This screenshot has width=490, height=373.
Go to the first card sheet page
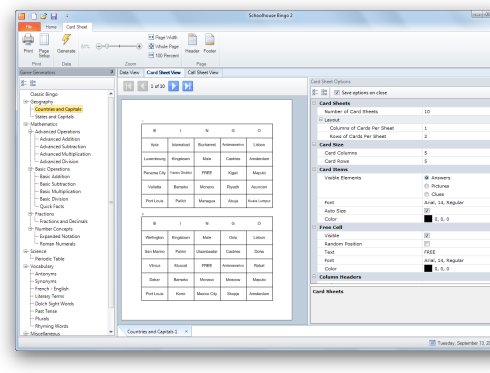[128, 86]
